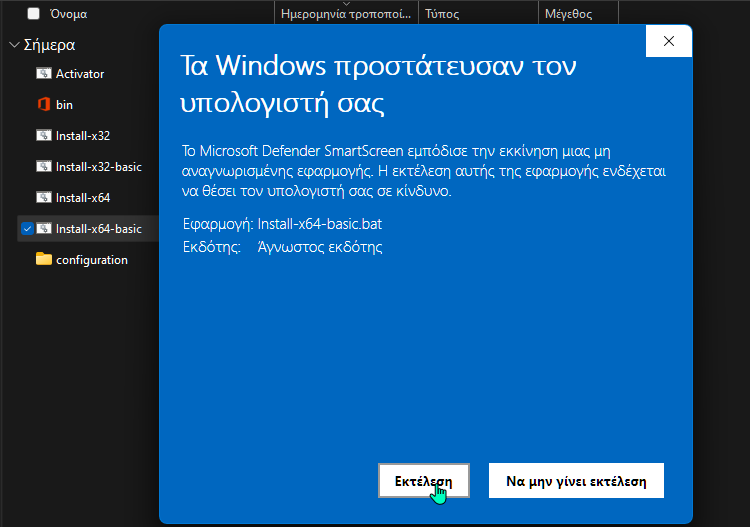Click the Install-x64 file name
The height and width of the screenshot is (527, 750).
[x=83, y=198]
